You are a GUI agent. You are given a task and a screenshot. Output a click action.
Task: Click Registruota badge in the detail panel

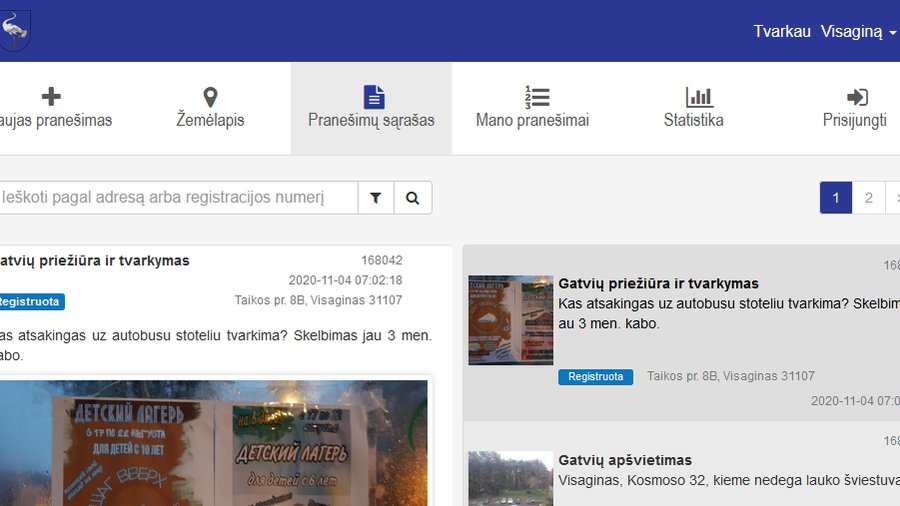tap(30, 302)
